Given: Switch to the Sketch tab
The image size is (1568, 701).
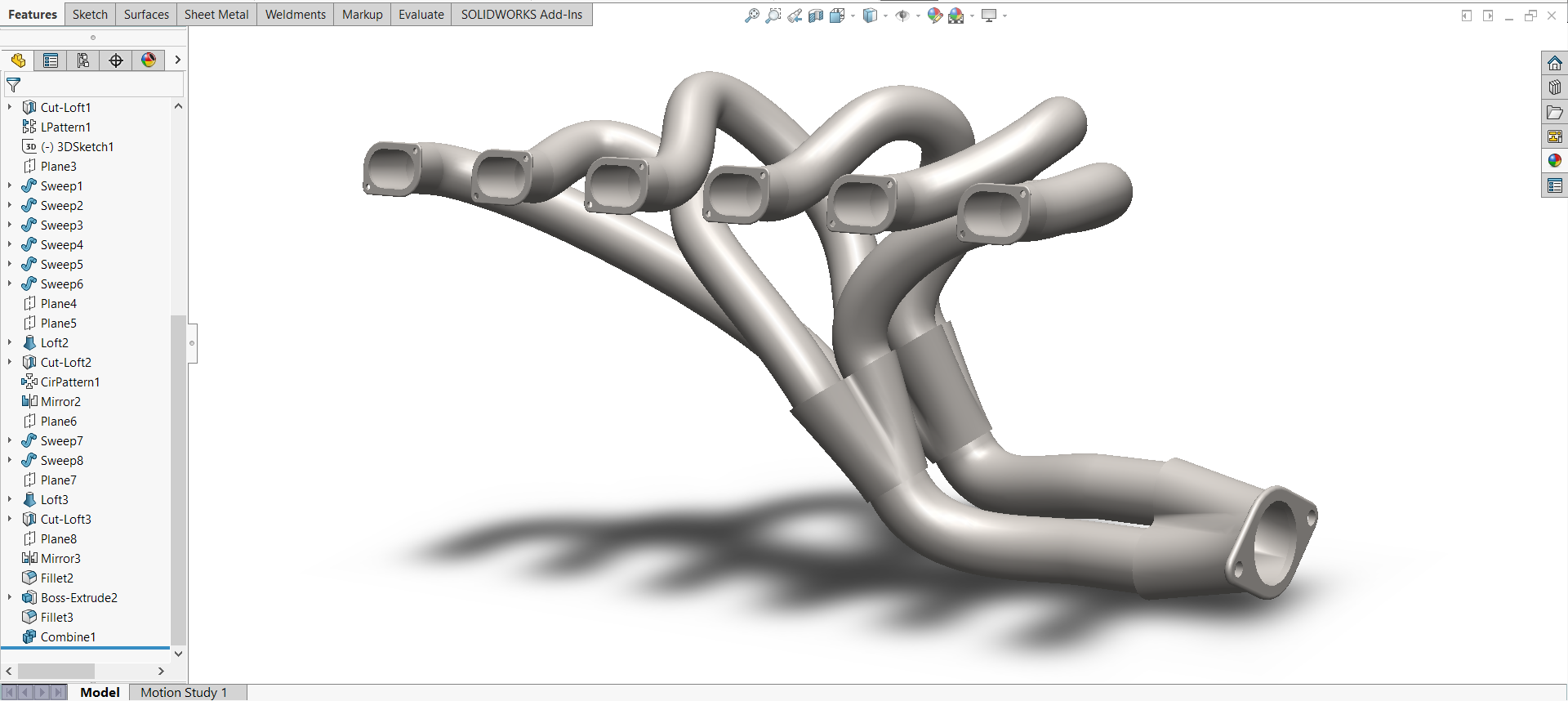Looking at the screenshot, I should point(90,15).
